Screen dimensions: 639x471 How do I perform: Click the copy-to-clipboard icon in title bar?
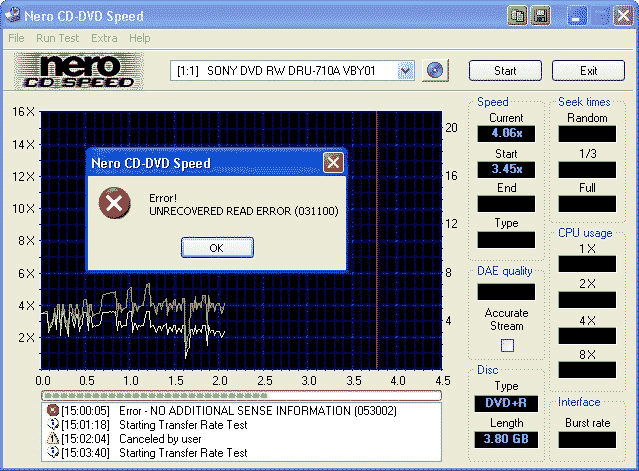[518, 16]
